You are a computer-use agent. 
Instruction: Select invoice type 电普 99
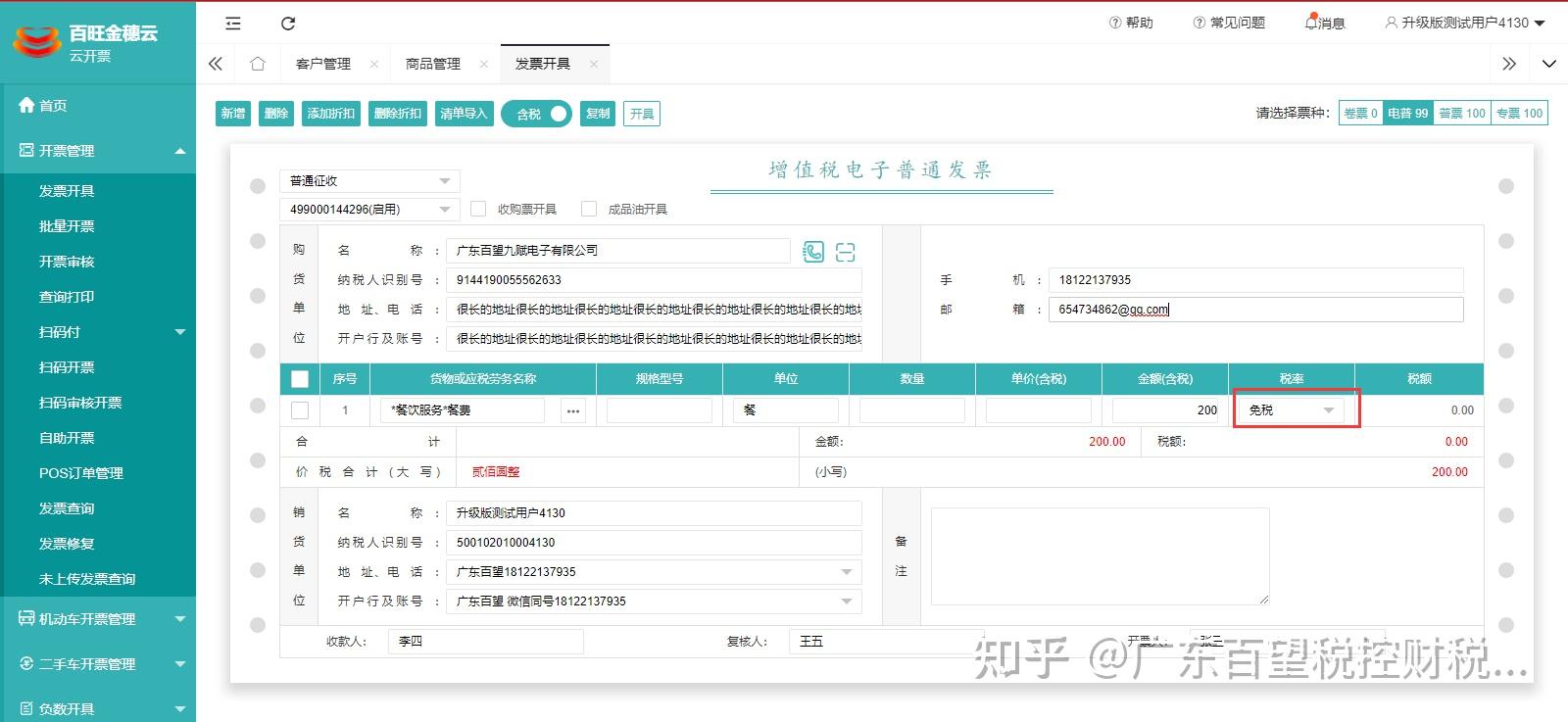[1408, 114]
